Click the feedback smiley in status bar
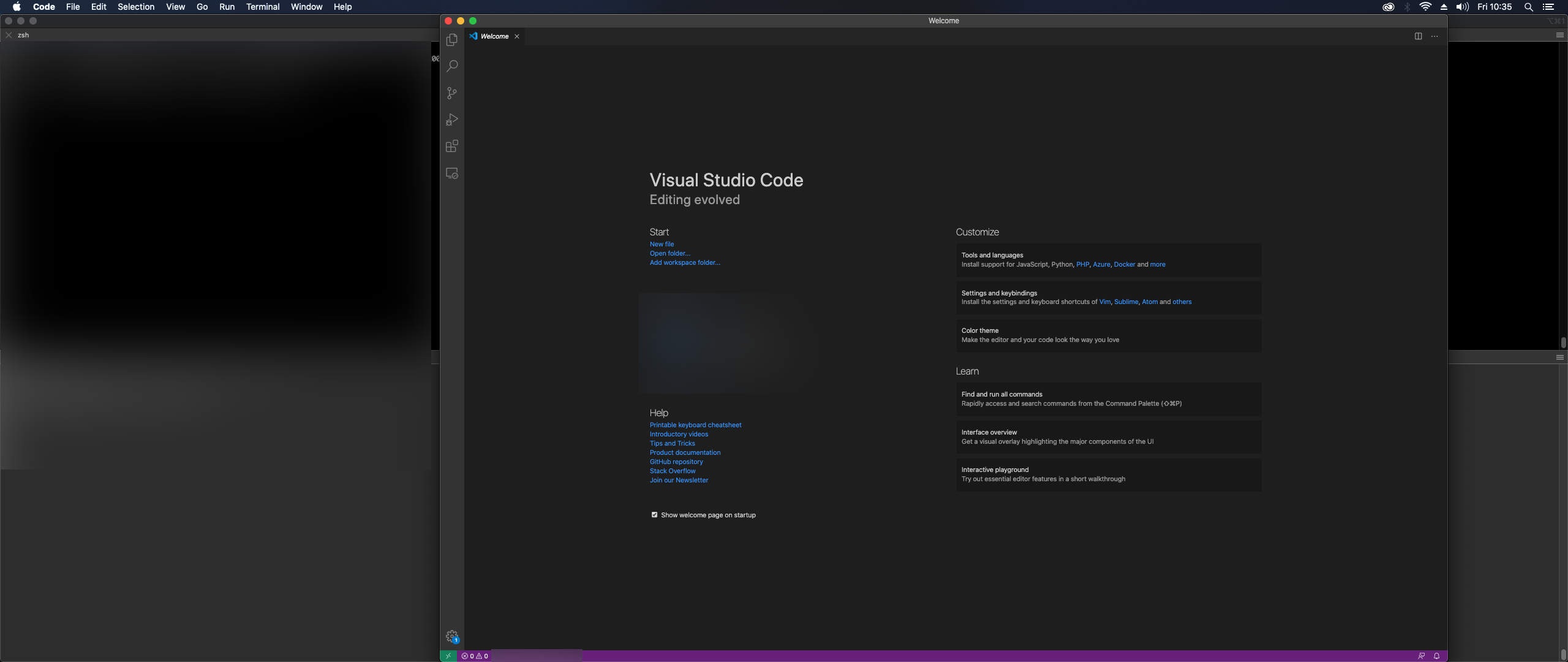This screenshot has height=662, width=1568. click(1420, 655)
